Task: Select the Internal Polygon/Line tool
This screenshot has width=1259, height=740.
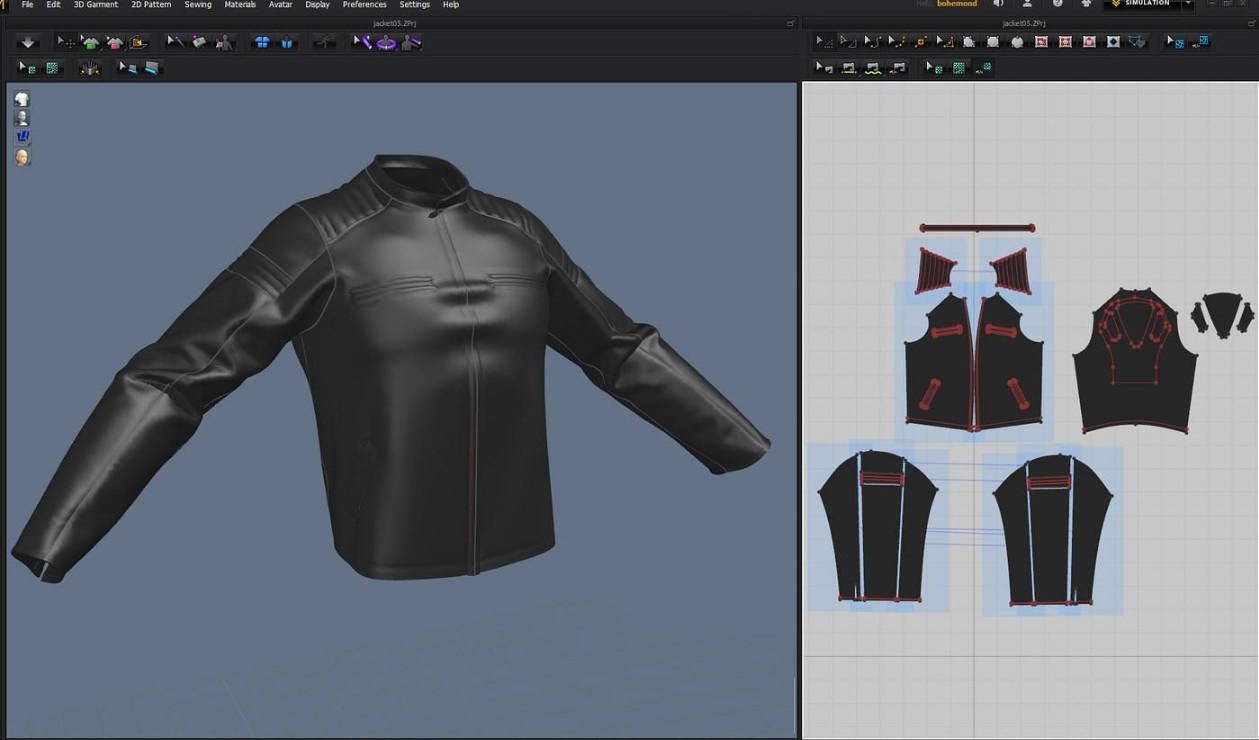Action: click(1041, 42)
